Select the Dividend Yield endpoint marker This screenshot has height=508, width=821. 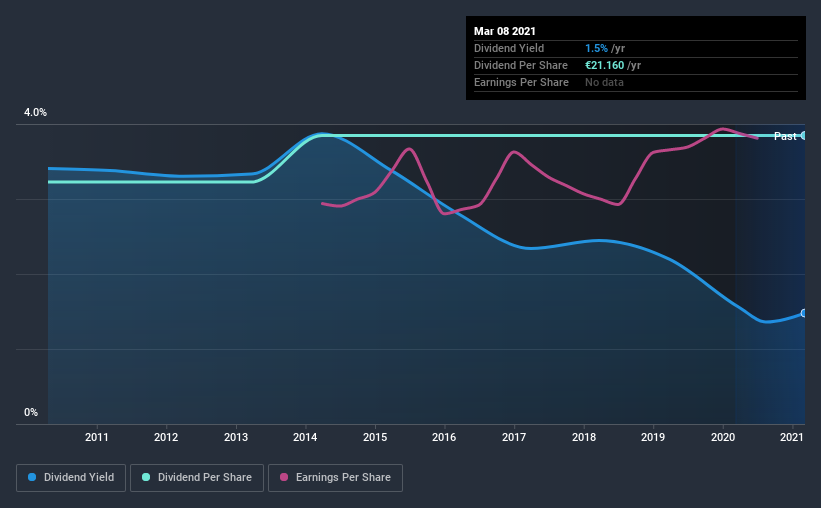pyautogui.click(x=803, y=313)
